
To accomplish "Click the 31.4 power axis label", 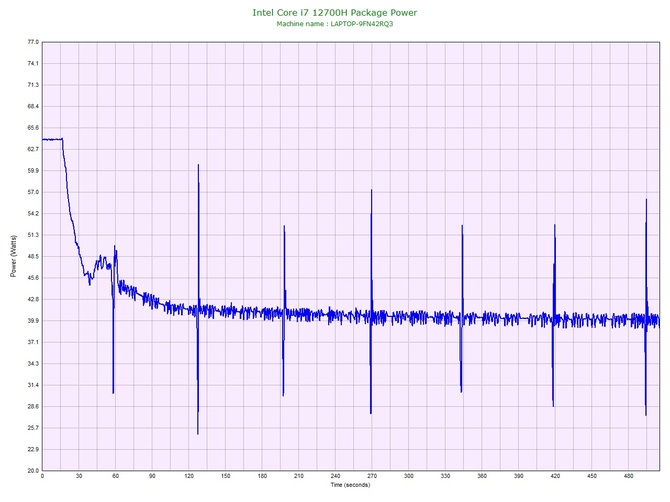I will pyautogui.click(x=33, y=385).
